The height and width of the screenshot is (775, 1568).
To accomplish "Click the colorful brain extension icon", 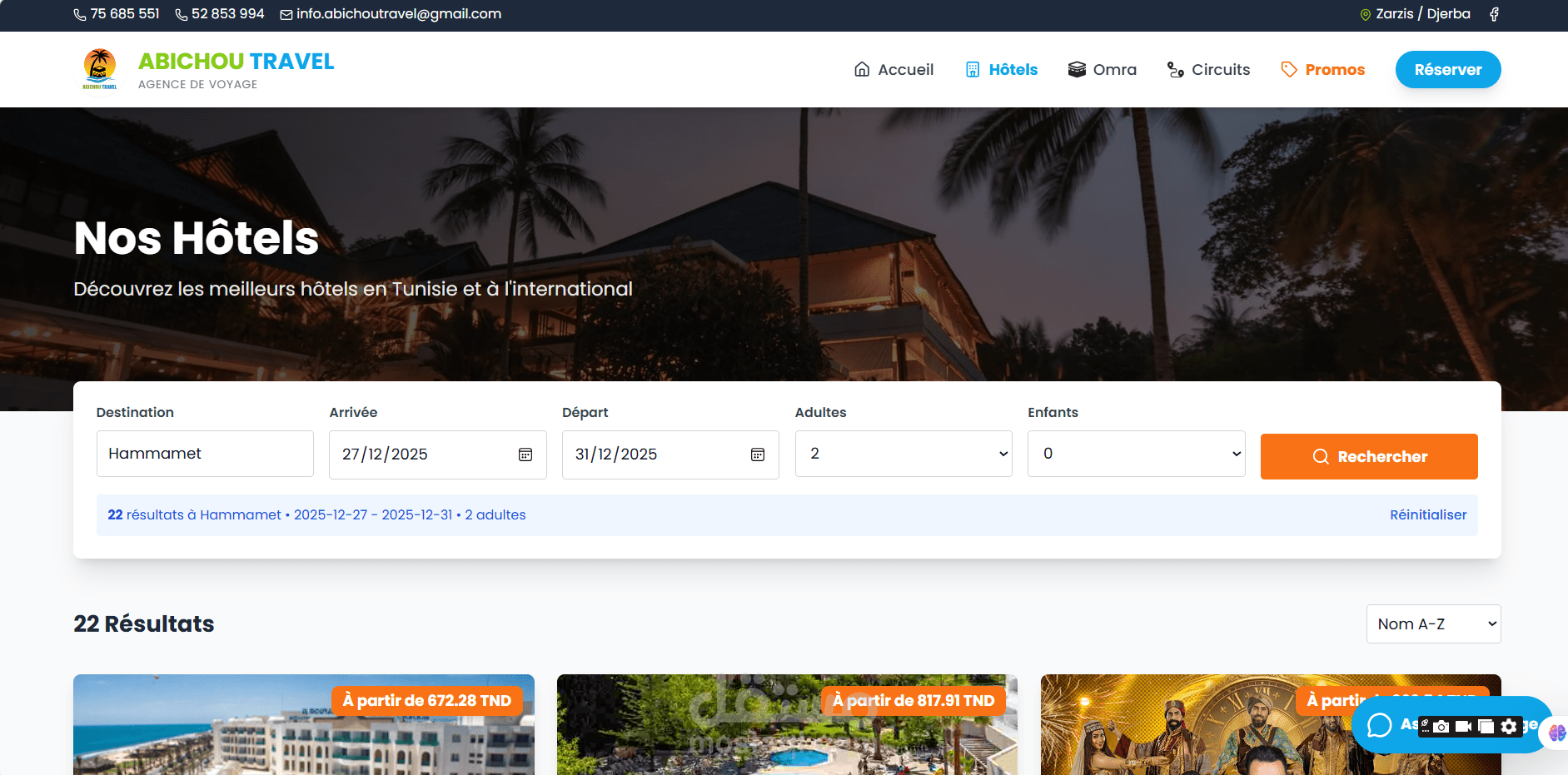I will 1556,733.
